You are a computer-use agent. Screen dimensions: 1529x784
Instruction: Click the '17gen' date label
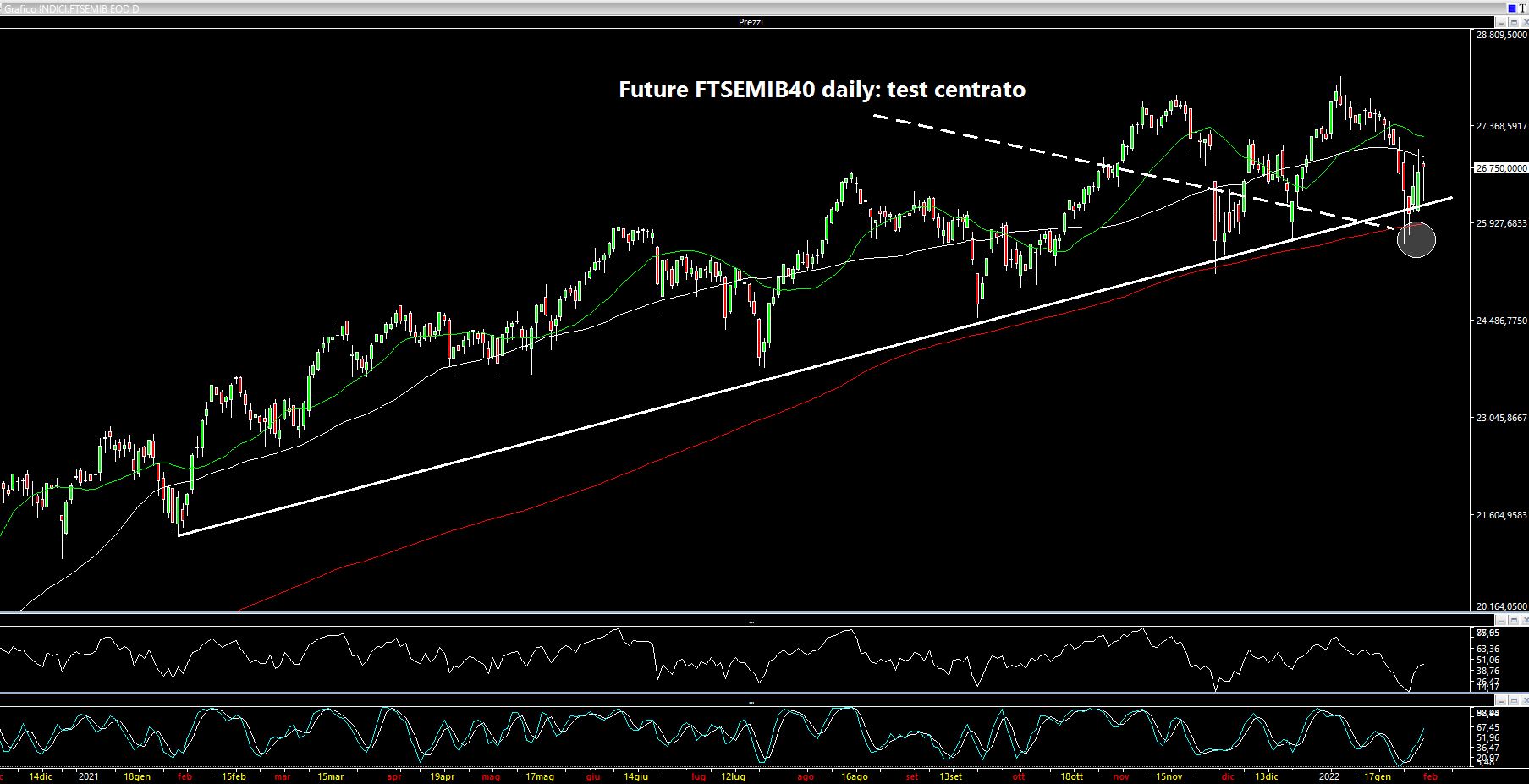1378,776
